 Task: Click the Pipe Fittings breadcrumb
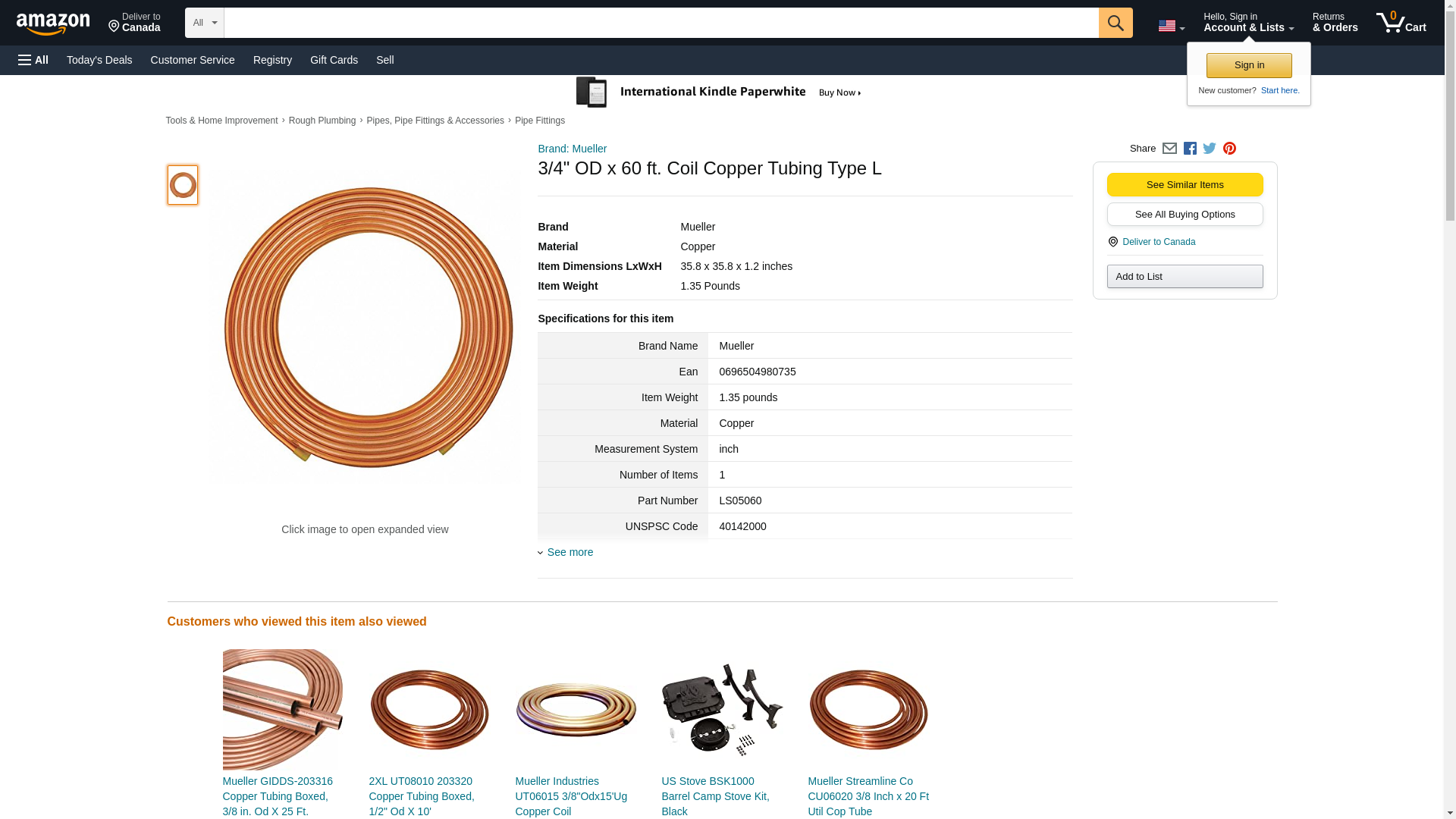click(539, 121)
